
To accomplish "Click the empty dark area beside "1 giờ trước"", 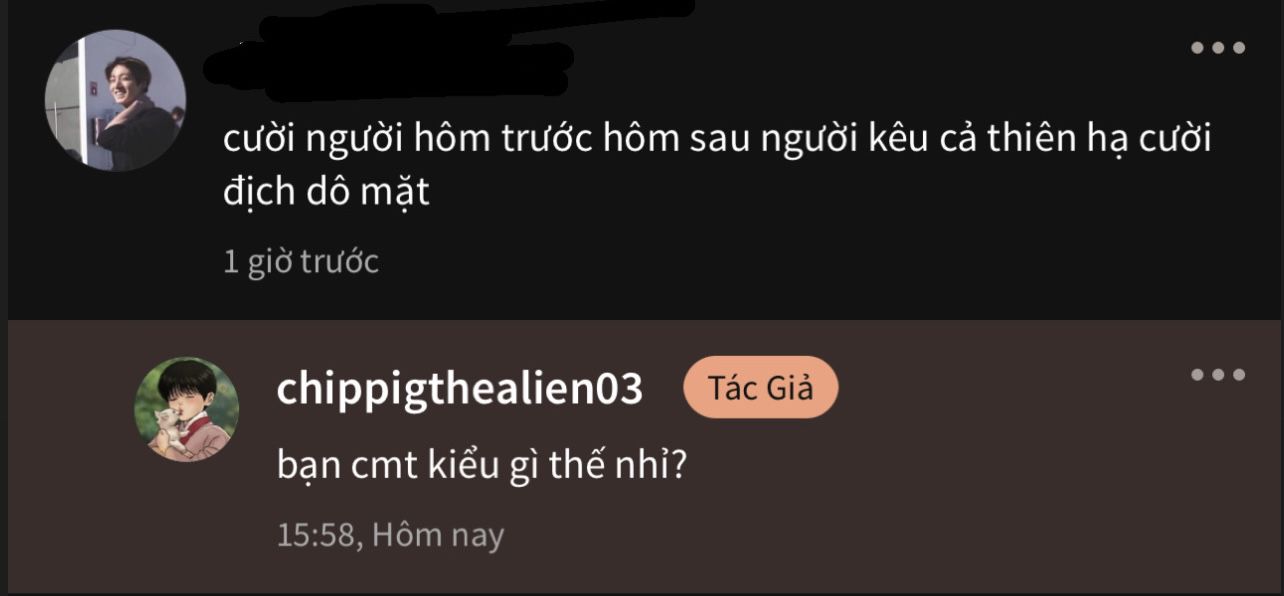I will 780,262.
